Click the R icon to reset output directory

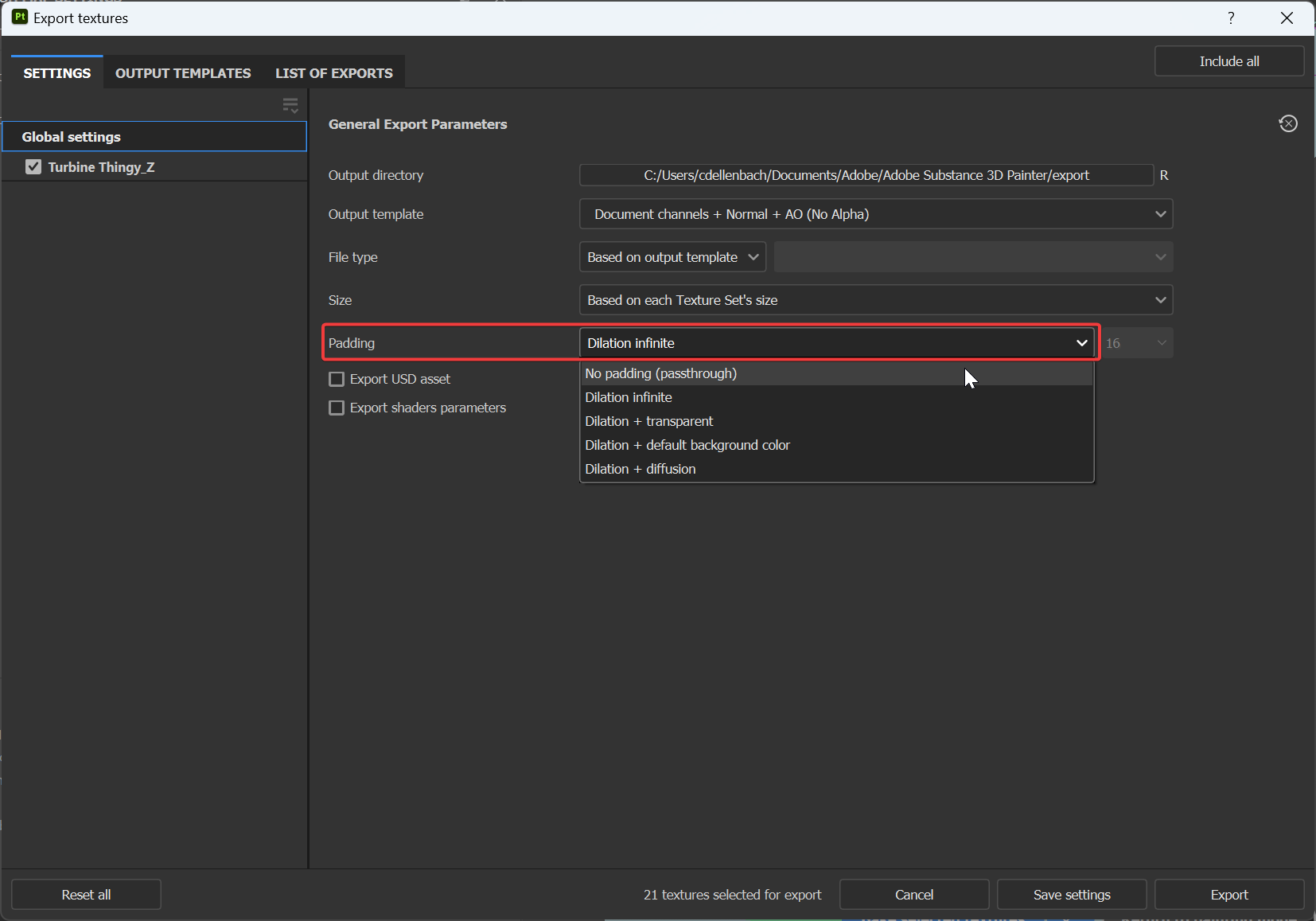(1163, 174)
